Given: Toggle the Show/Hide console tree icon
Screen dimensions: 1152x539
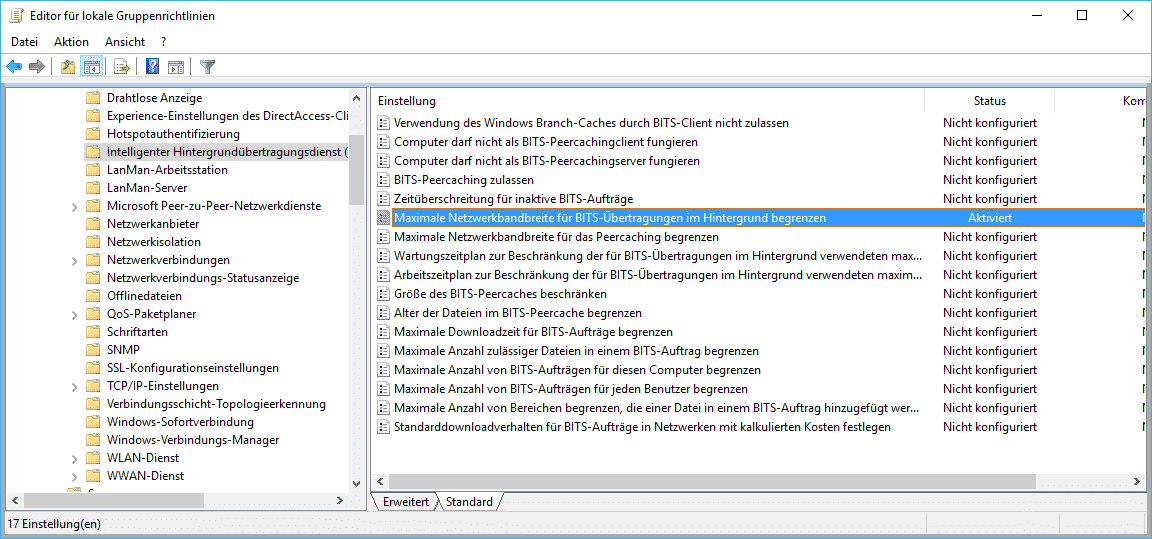Looking at the screenshot, I should coord(91,67).
